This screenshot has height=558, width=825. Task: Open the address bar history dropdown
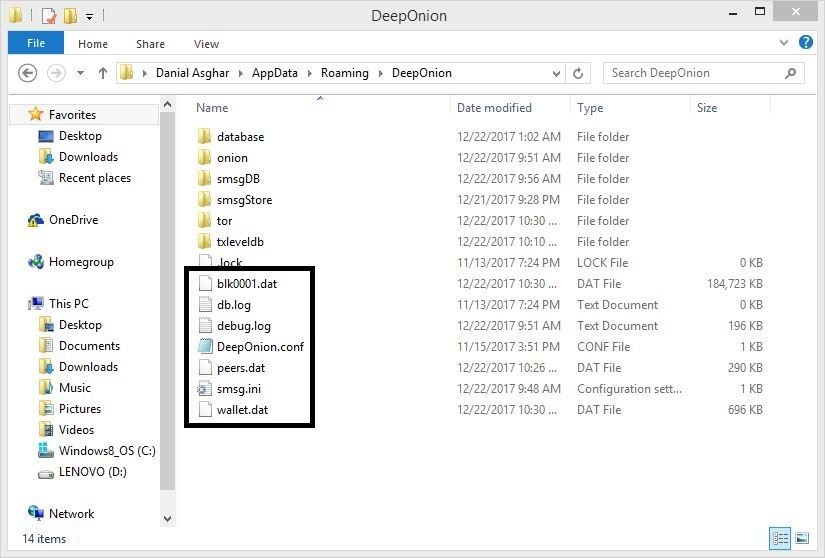556,74
